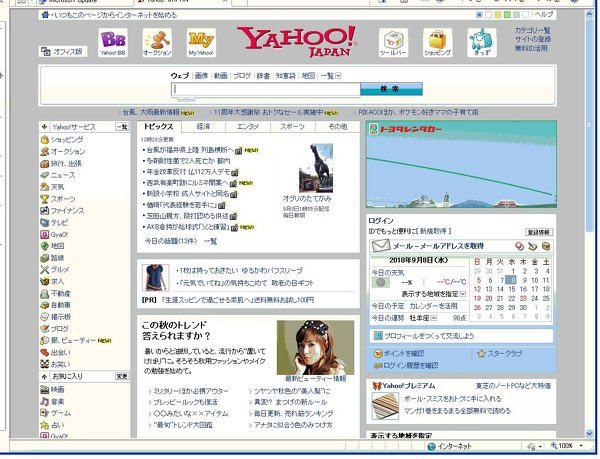Viewport: 600px width, 459px height.
Task: Open the Shopping bag icon at top
Action: [437, 42]
